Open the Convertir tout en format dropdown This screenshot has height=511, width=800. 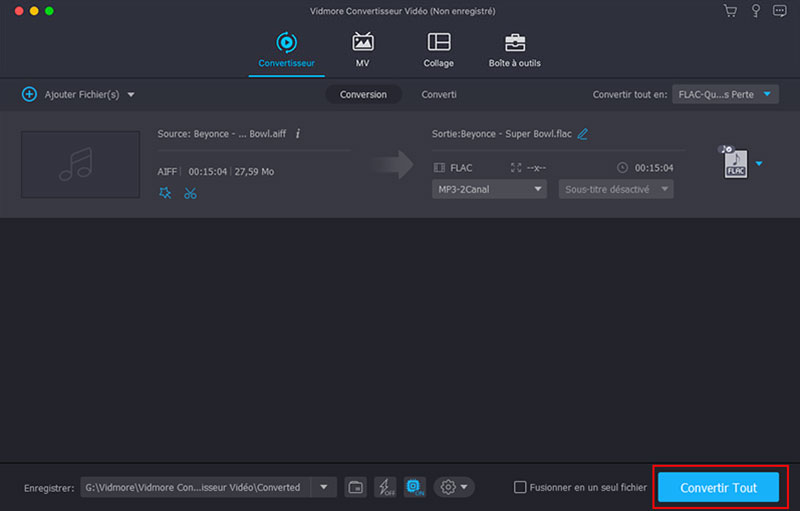click(x=725, y=94)
